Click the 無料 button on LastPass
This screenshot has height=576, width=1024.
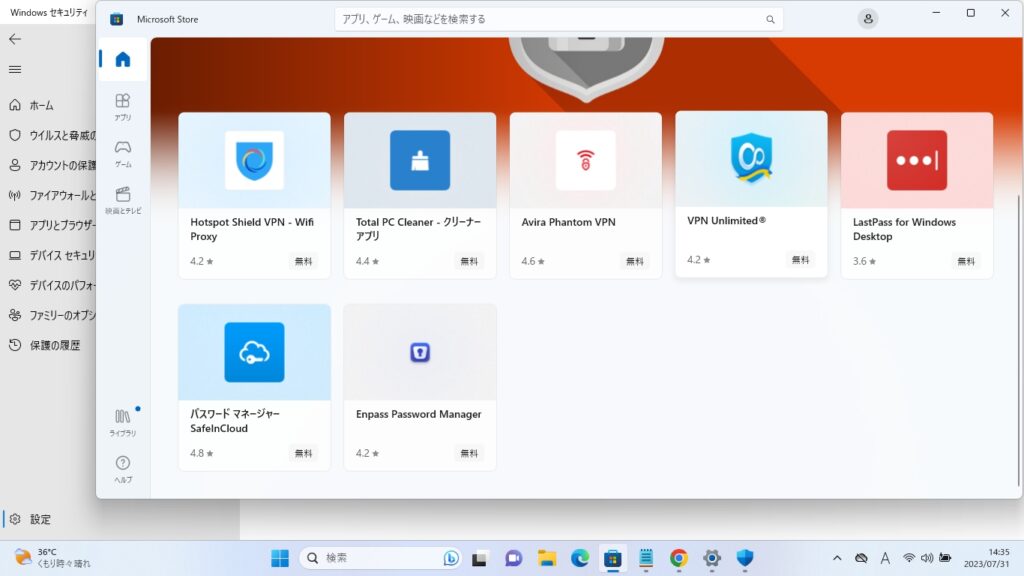(966, 261)
